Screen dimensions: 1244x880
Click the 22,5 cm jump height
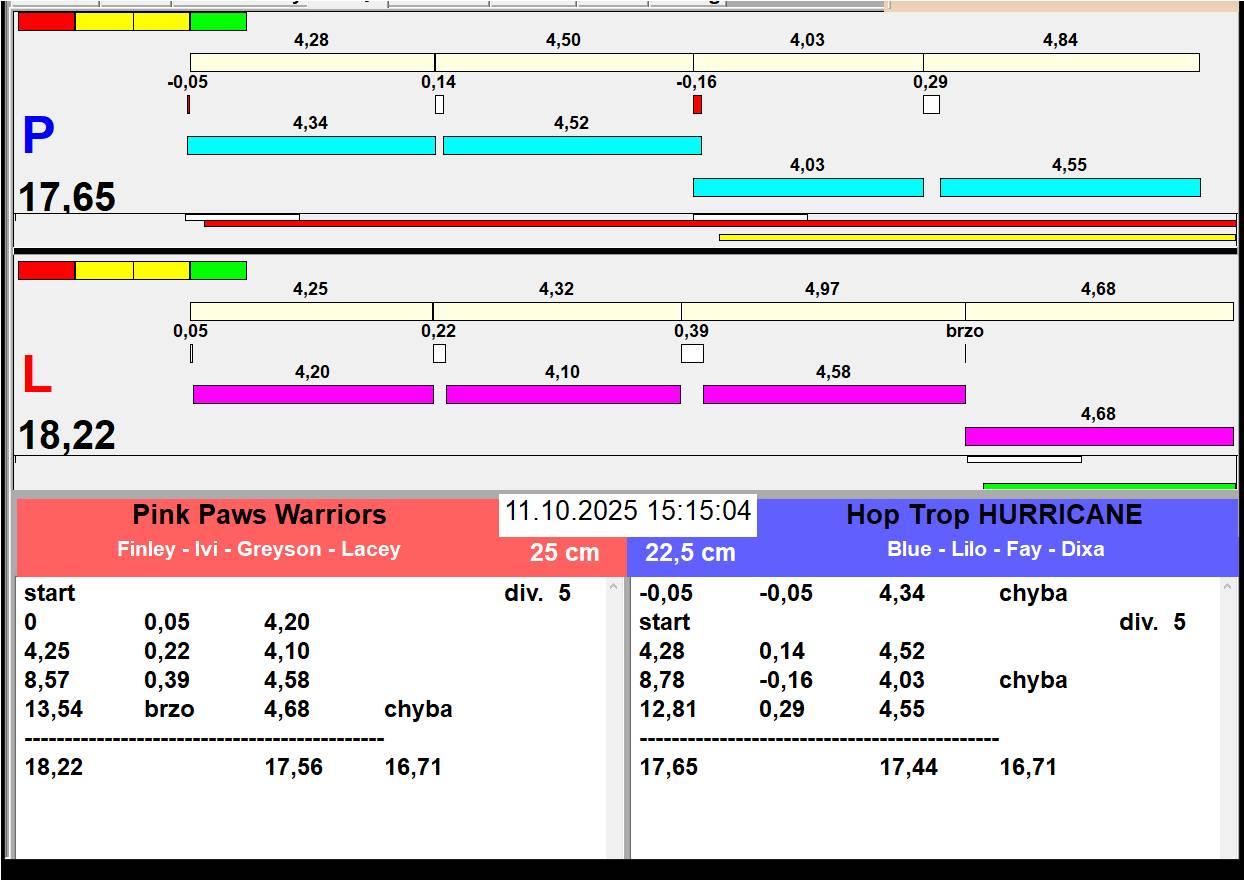click(x=690, y=552)
